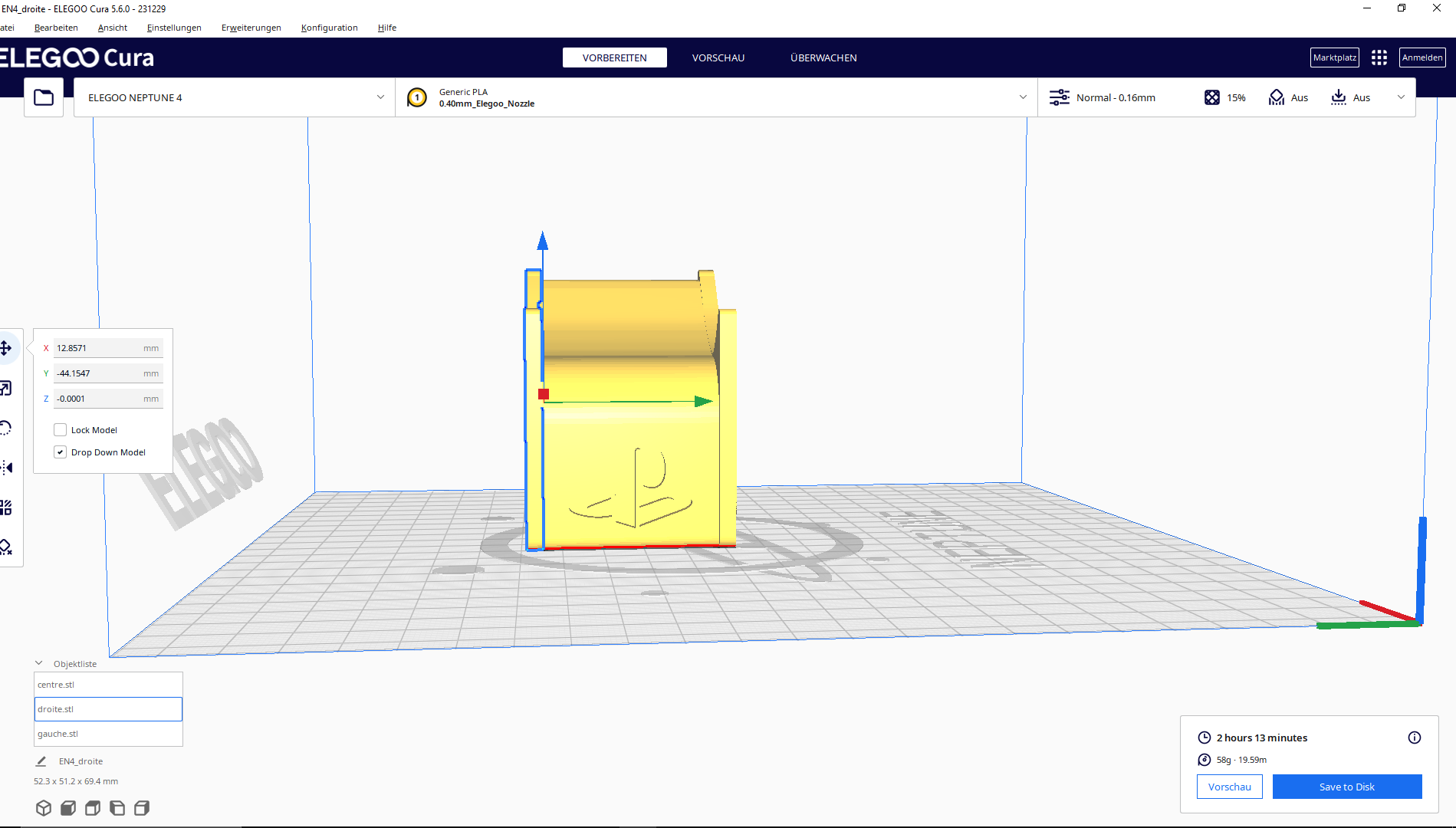This screenshot has width=1456, height=828.
Task: Switch to the VORBEREITEN stage
Action: click(x=615, y=58)
